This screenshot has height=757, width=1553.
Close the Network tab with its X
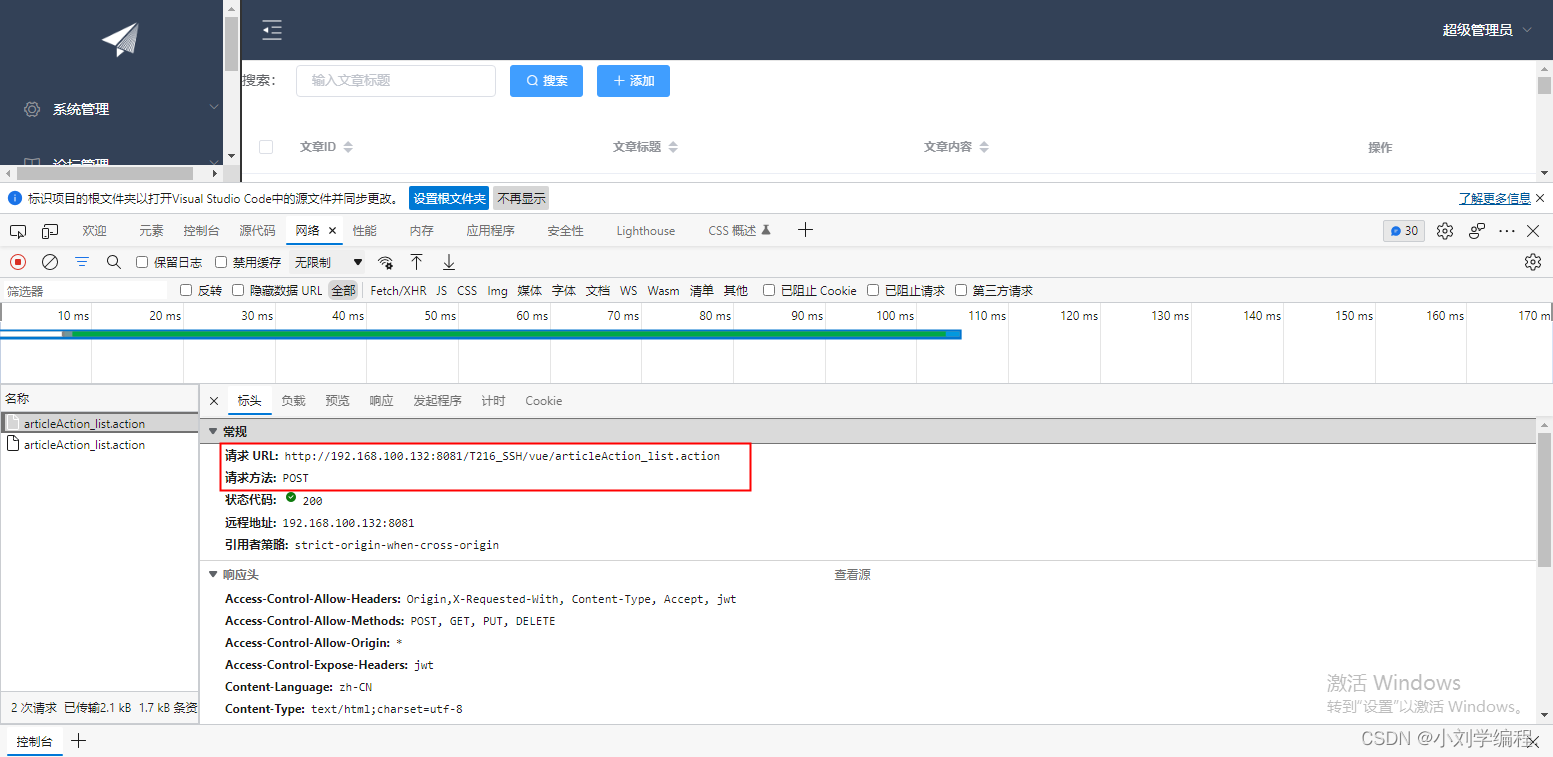point(332,231)
